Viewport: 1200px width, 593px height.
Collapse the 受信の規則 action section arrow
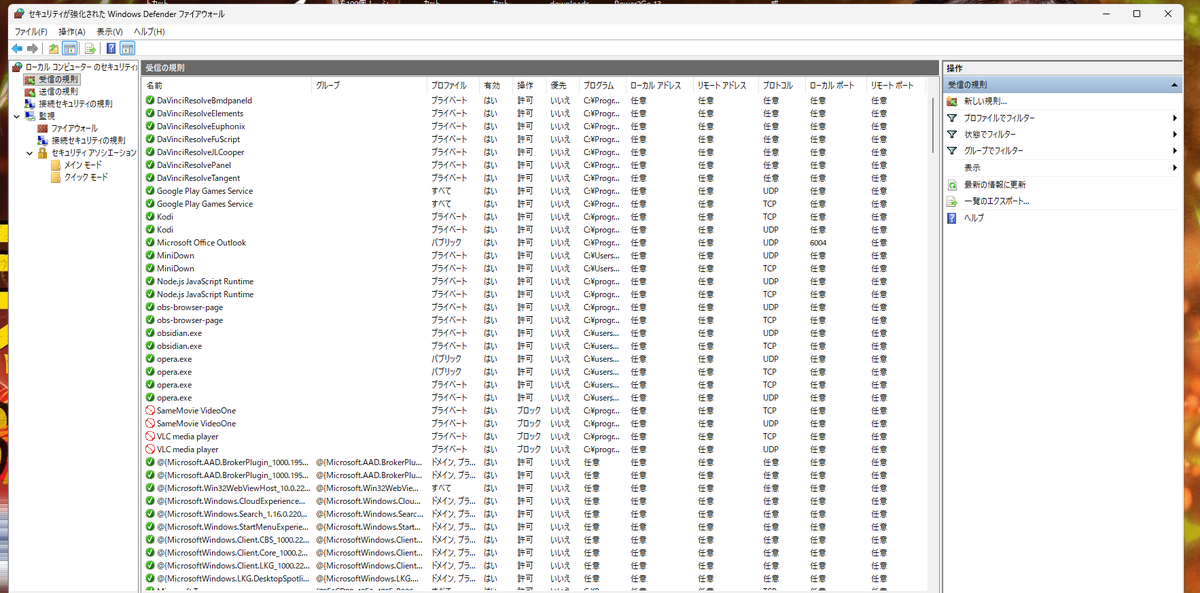(x=1174, y=85)
